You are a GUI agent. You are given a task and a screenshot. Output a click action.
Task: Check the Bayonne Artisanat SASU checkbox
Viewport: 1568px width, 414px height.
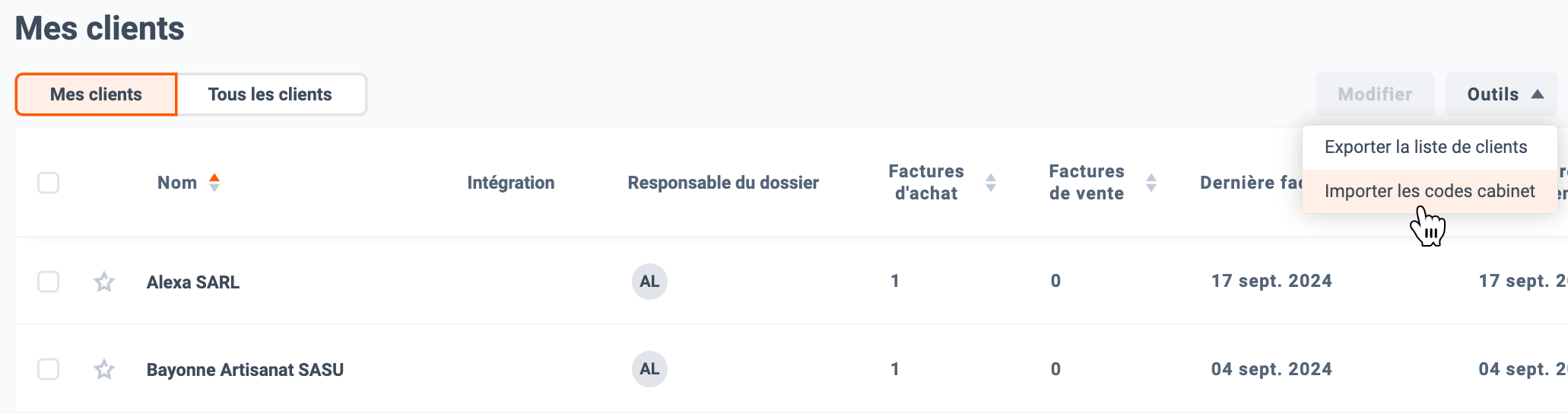pos(49,369)
